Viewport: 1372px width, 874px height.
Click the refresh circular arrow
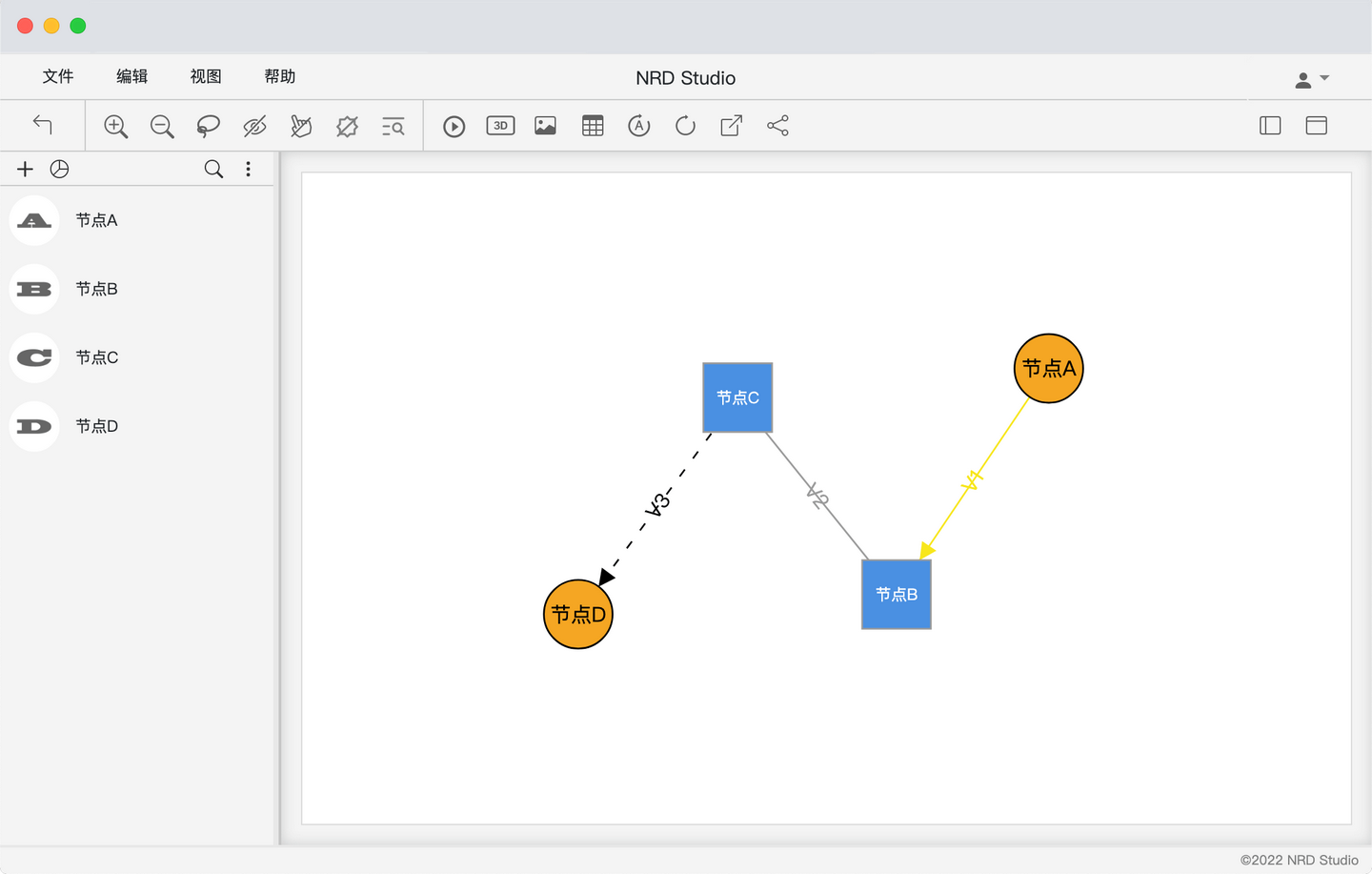click(685, 126)
